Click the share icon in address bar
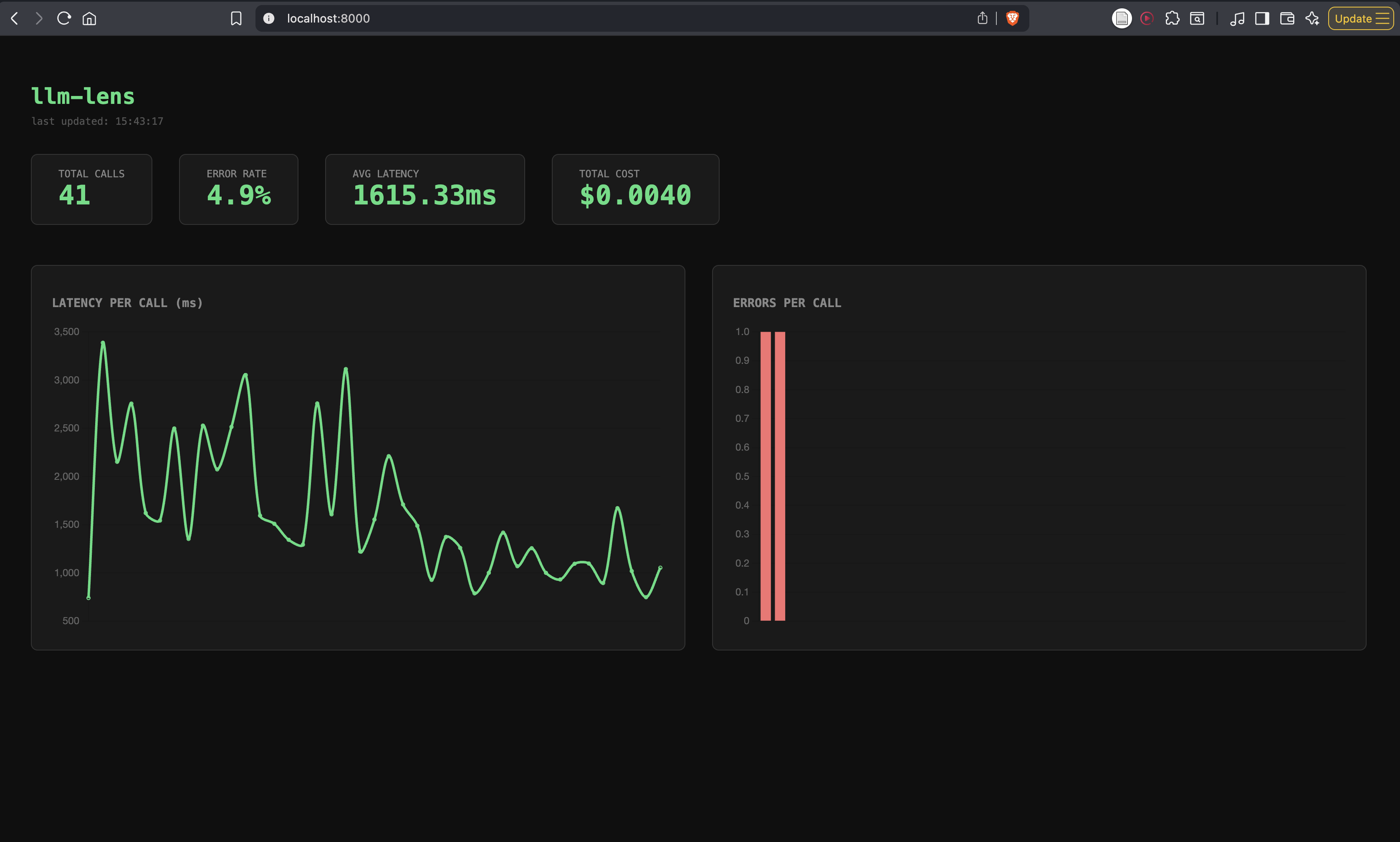1400x842 pixels. tap(982, 19)
